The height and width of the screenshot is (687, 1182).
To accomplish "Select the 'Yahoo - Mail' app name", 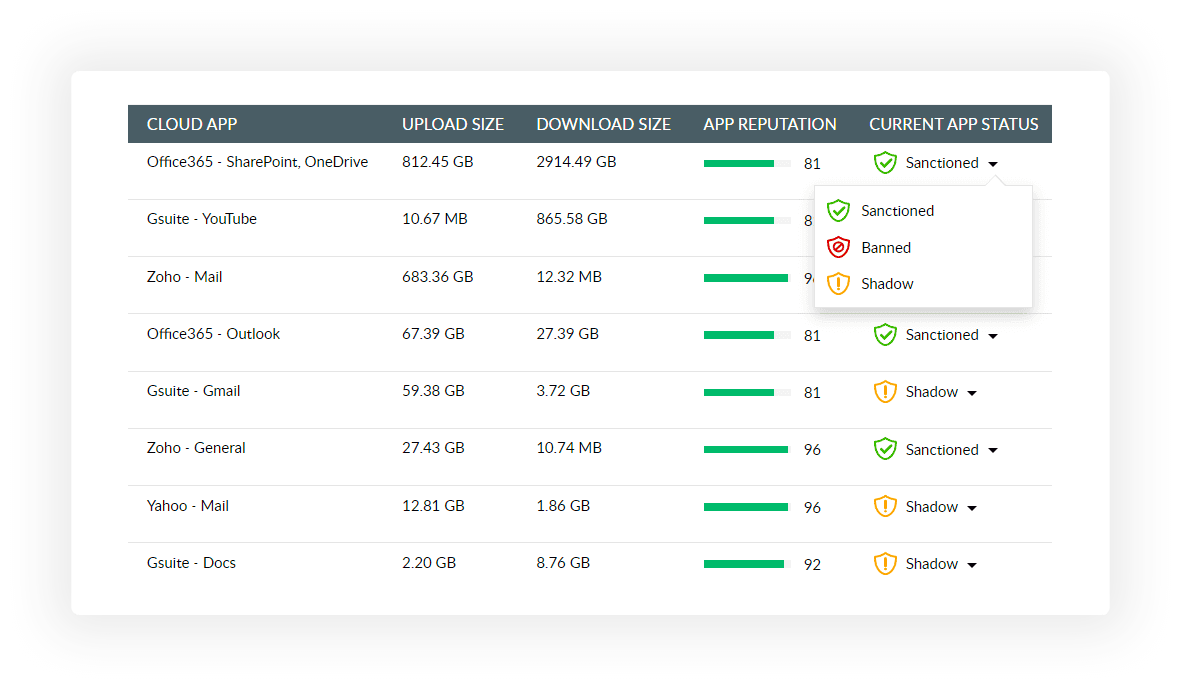I will (188, 506).
